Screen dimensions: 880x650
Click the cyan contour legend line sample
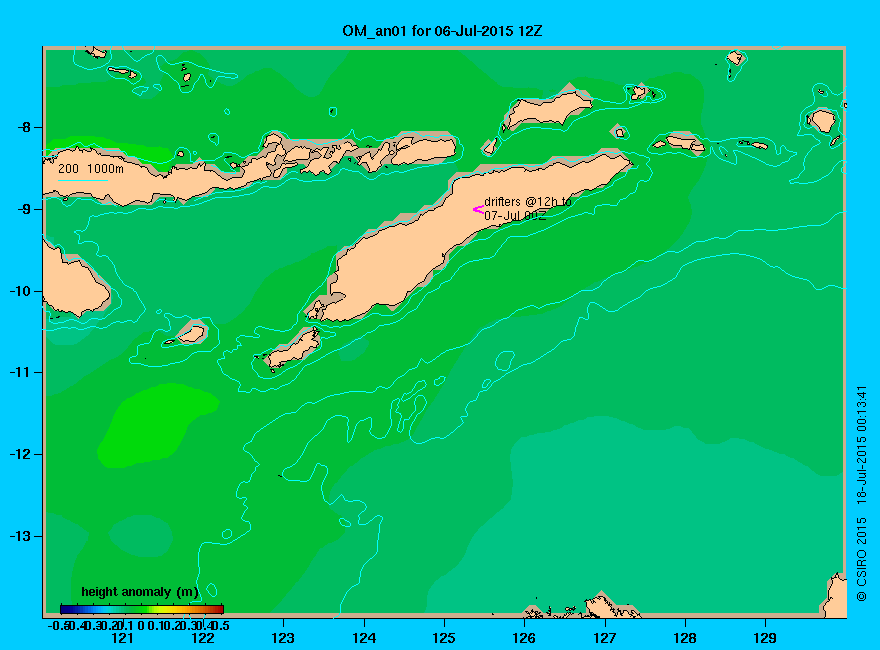pyautogui.click(x=82, y=180)
